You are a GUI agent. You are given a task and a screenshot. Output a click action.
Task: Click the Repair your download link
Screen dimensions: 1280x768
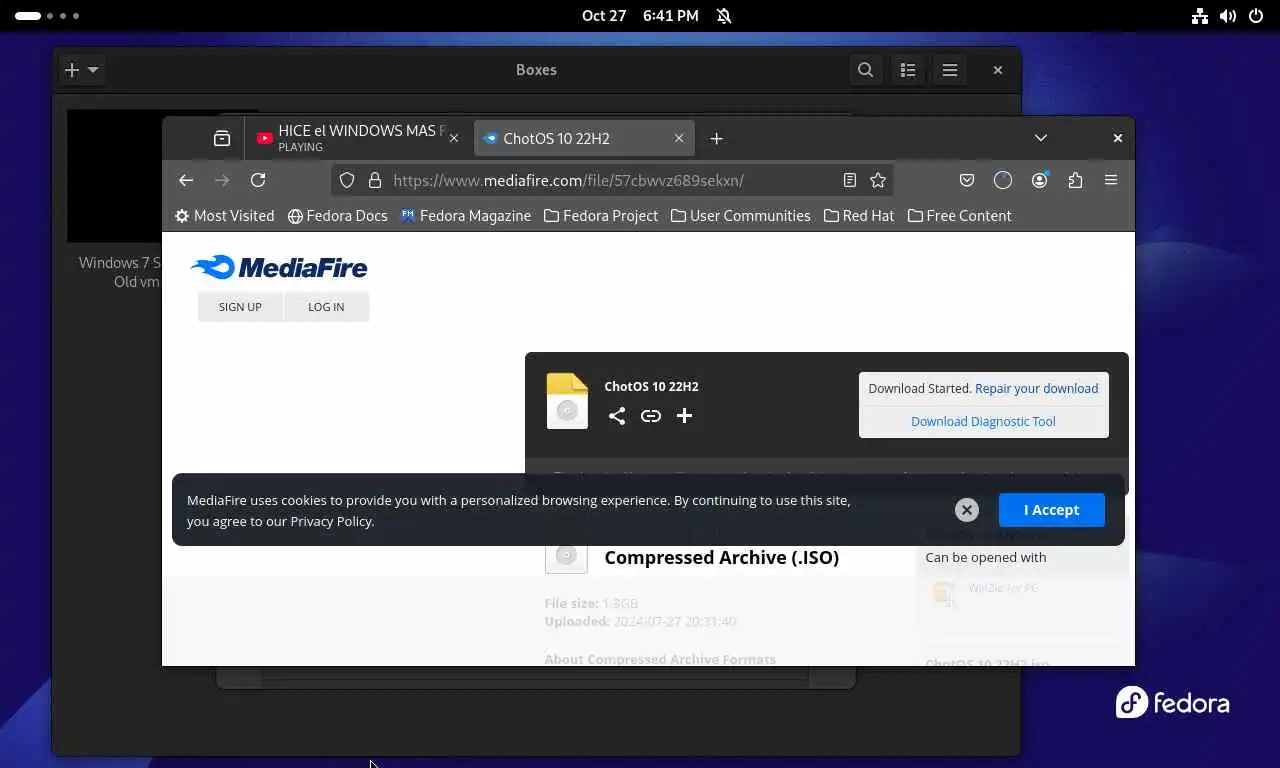click(x=1037, y=388)
